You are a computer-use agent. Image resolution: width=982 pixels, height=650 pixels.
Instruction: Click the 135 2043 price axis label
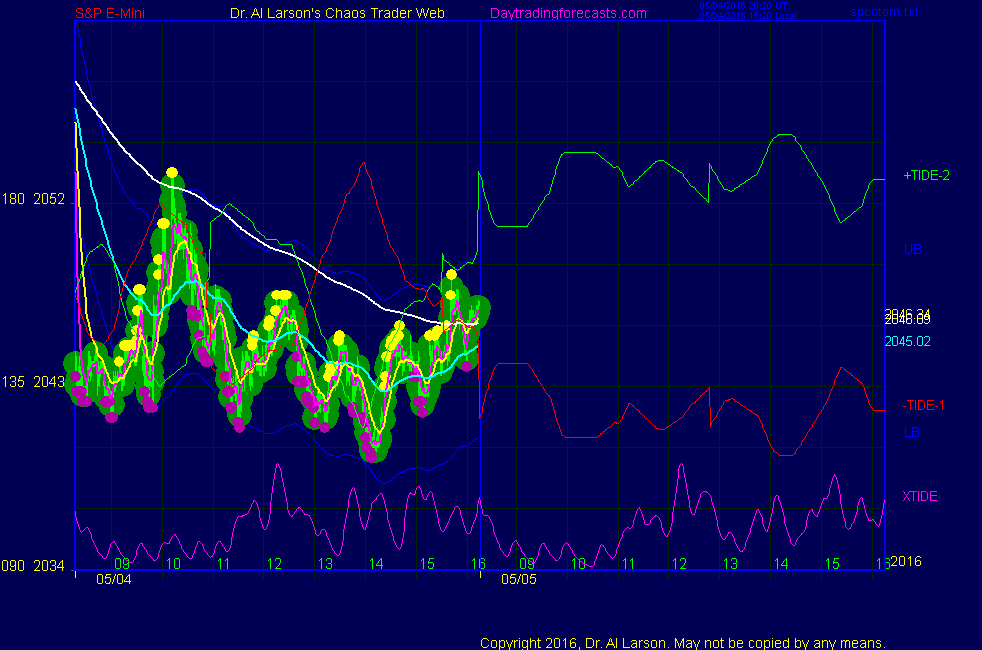(x=33, y=382)
